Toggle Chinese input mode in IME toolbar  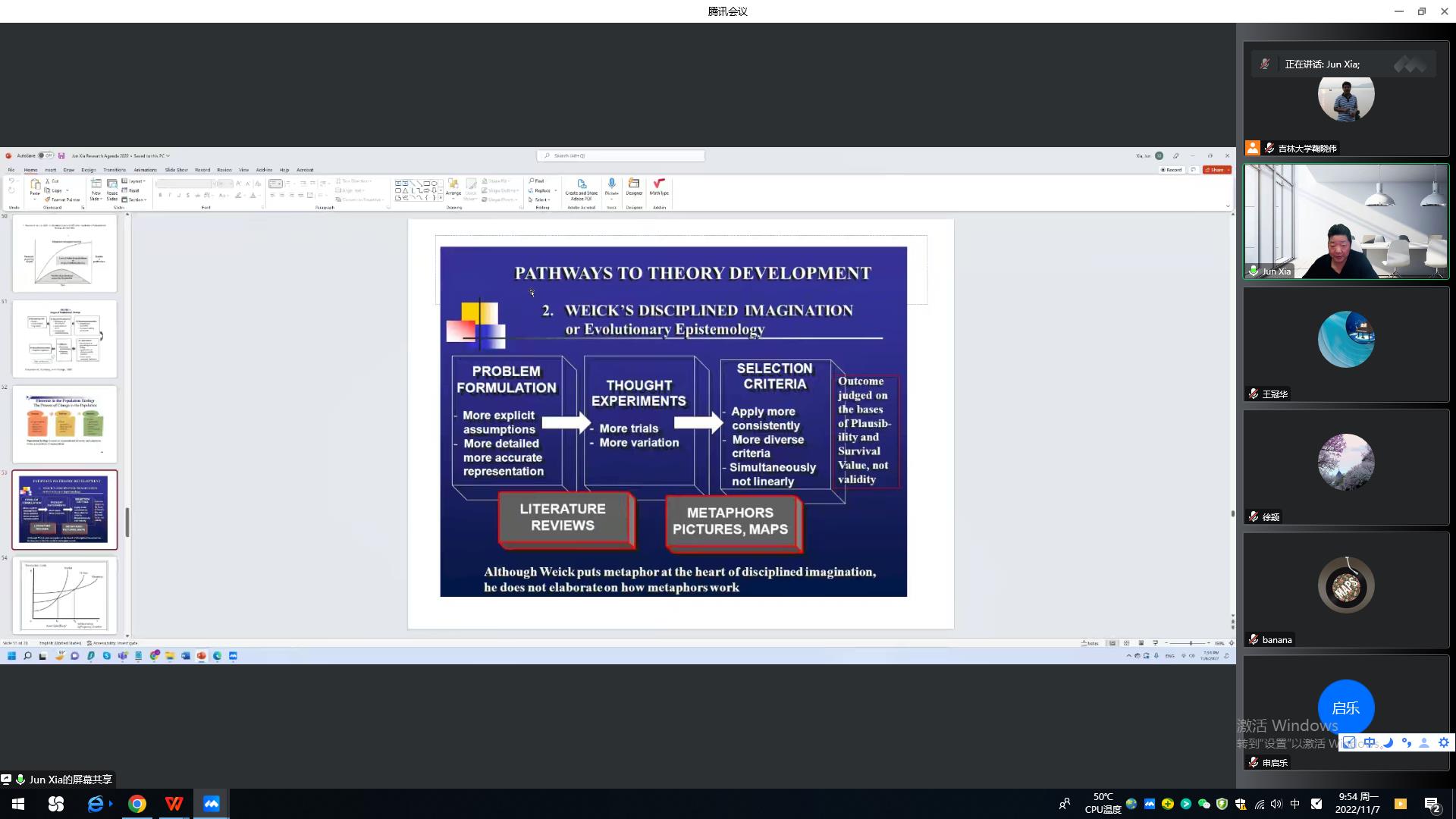click(1370, 743)
